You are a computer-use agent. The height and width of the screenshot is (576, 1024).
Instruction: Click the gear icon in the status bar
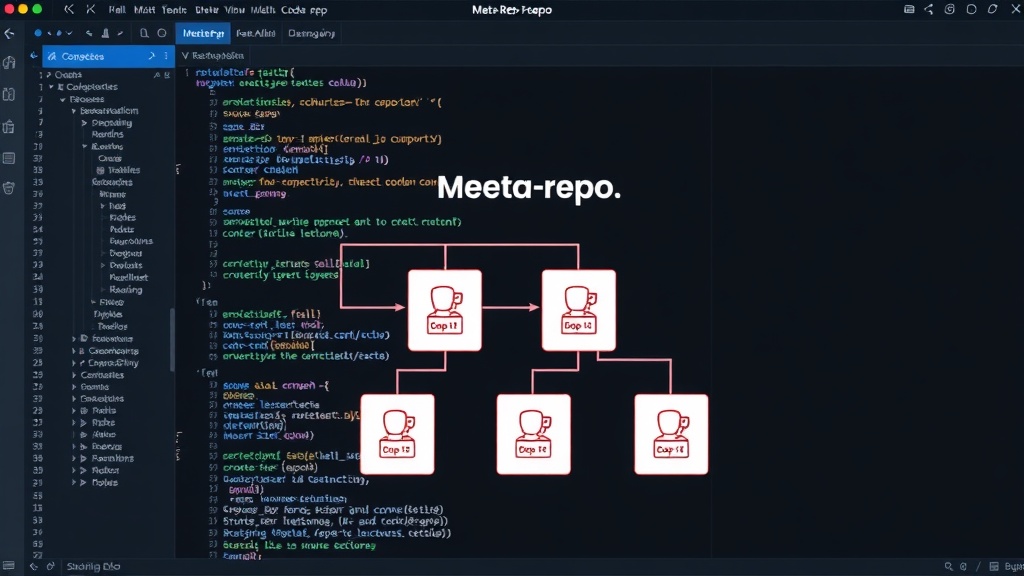(x=963, y=566)
